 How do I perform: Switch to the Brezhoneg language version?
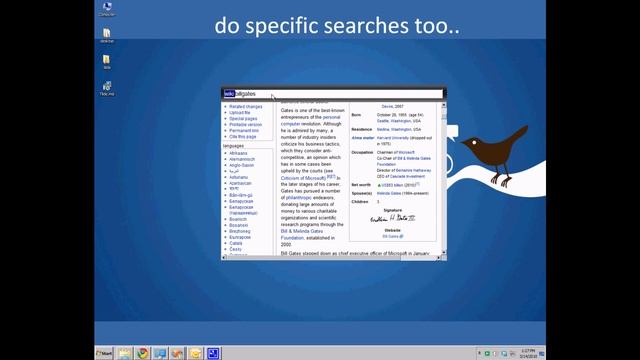[x=240, y=231]
